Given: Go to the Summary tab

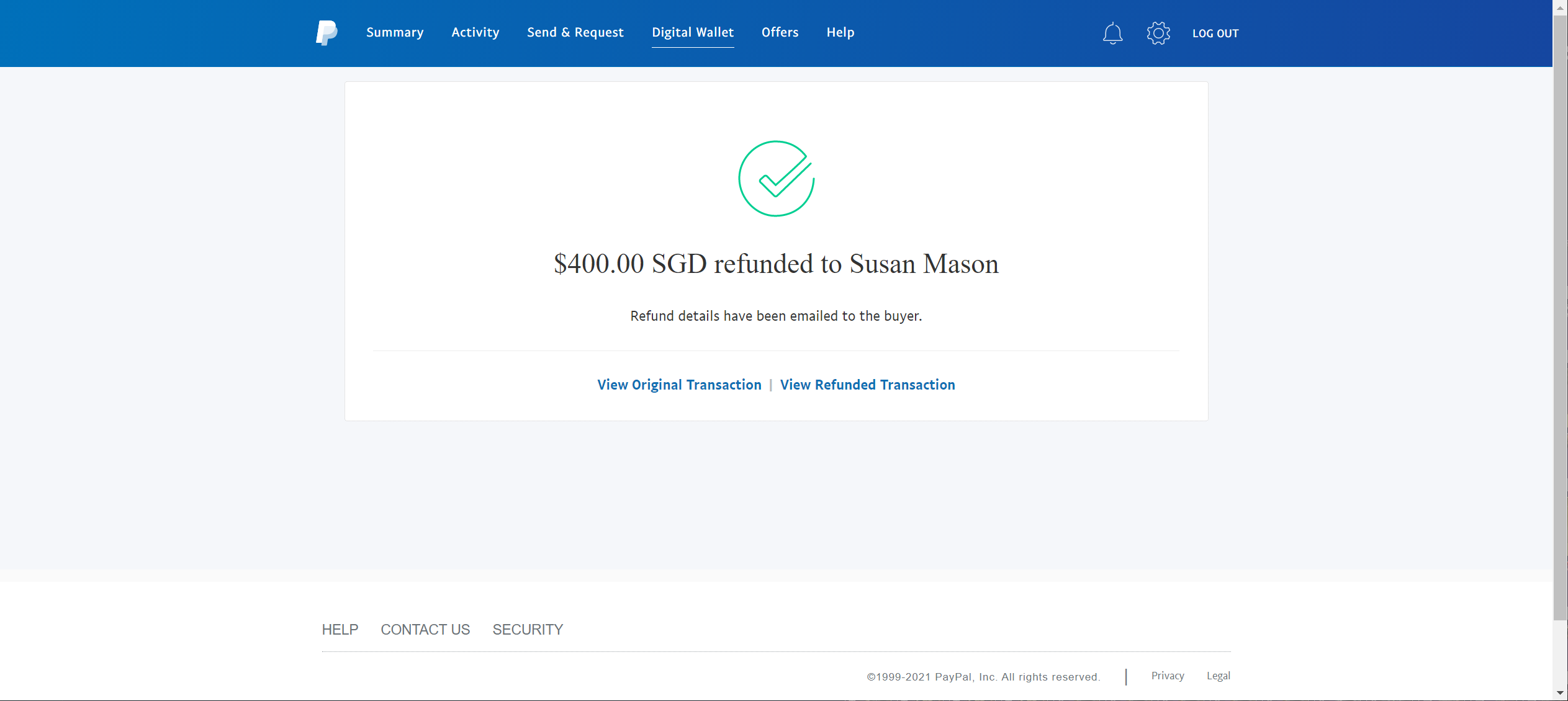Looking at the screenshot, I should tap(395, 32).
